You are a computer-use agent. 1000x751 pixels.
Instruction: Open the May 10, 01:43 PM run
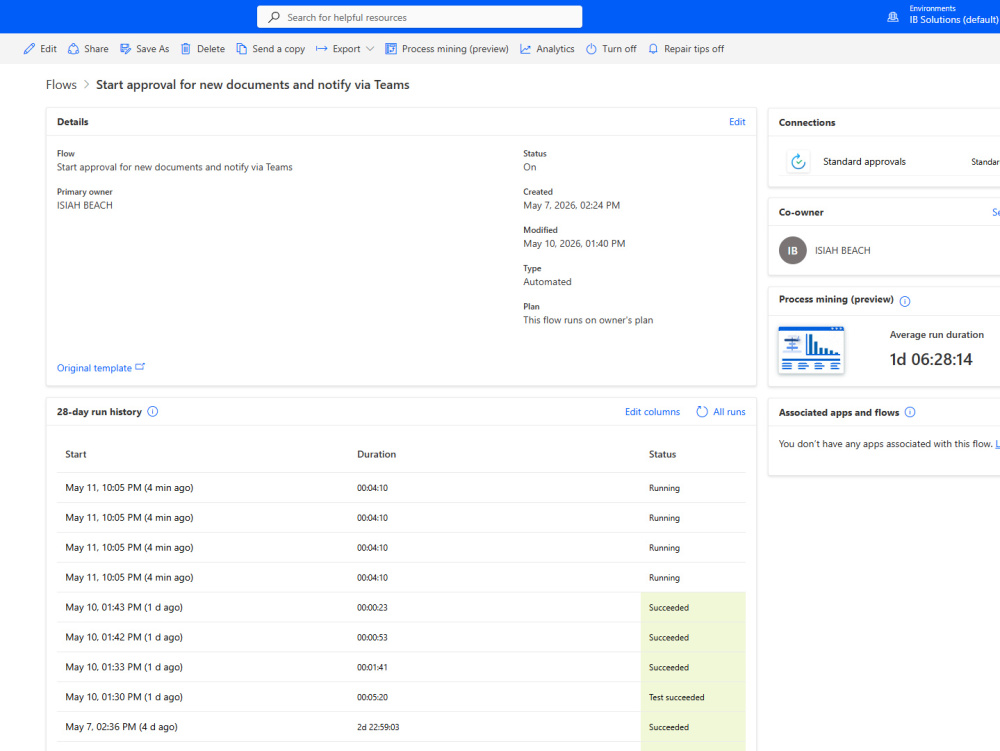[x=401, y=608]
